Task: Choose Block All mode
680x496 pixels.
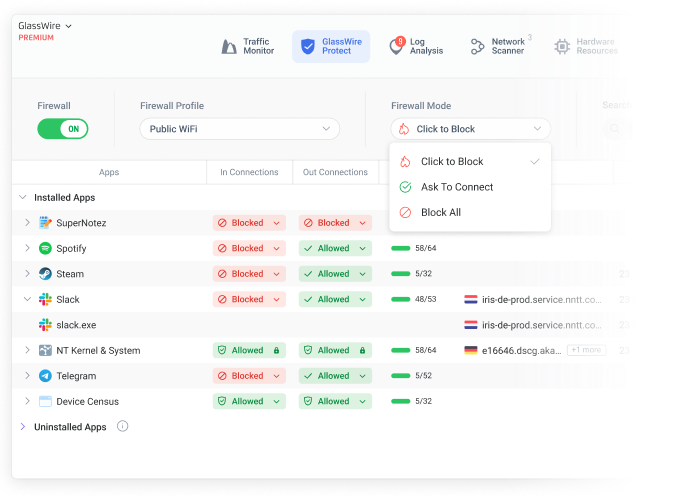Action: pyautogui.click(x=470, y=212)
